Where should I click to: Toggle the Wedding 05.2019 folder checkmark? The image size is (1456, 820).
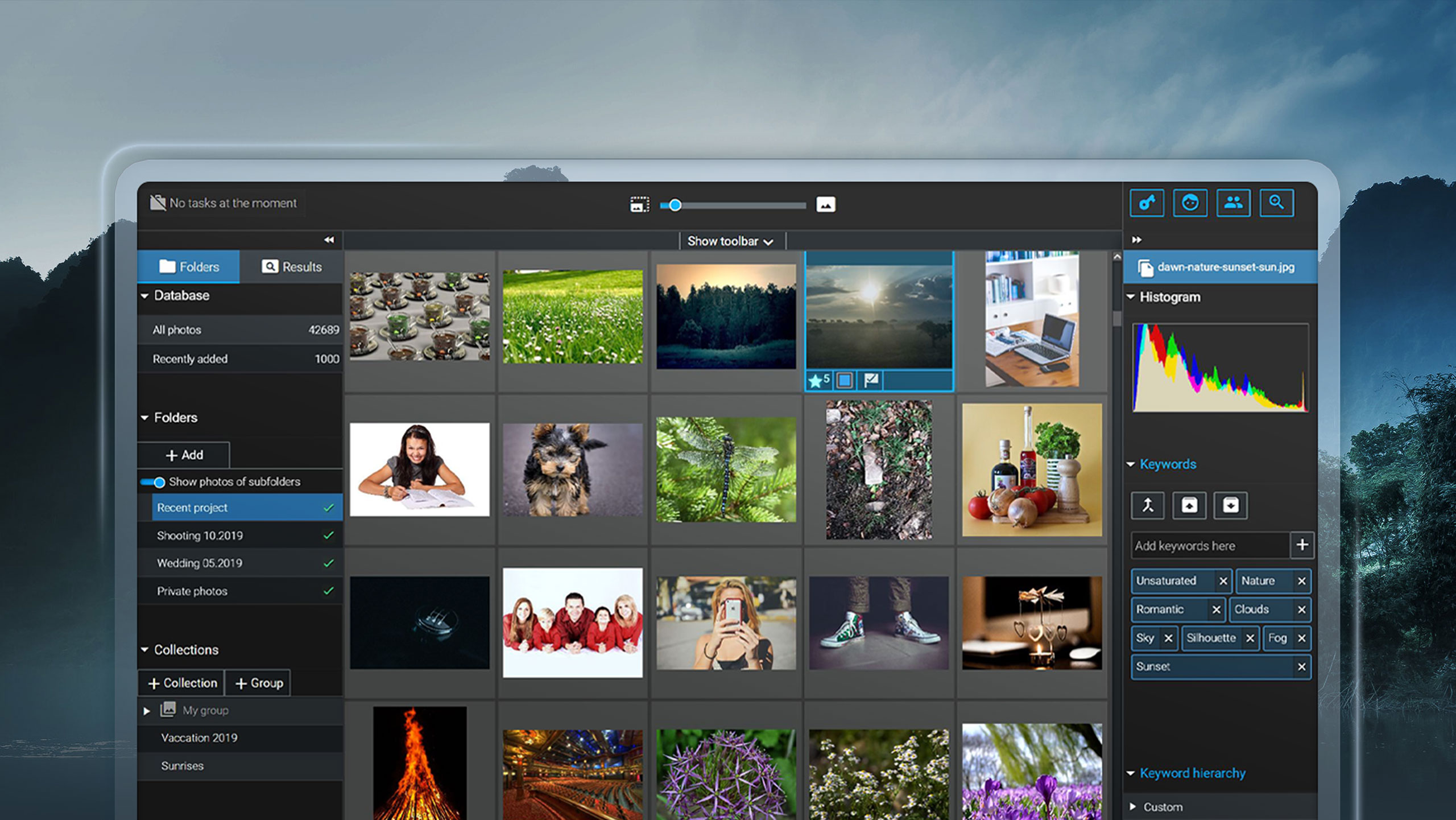tap(328, 563)
